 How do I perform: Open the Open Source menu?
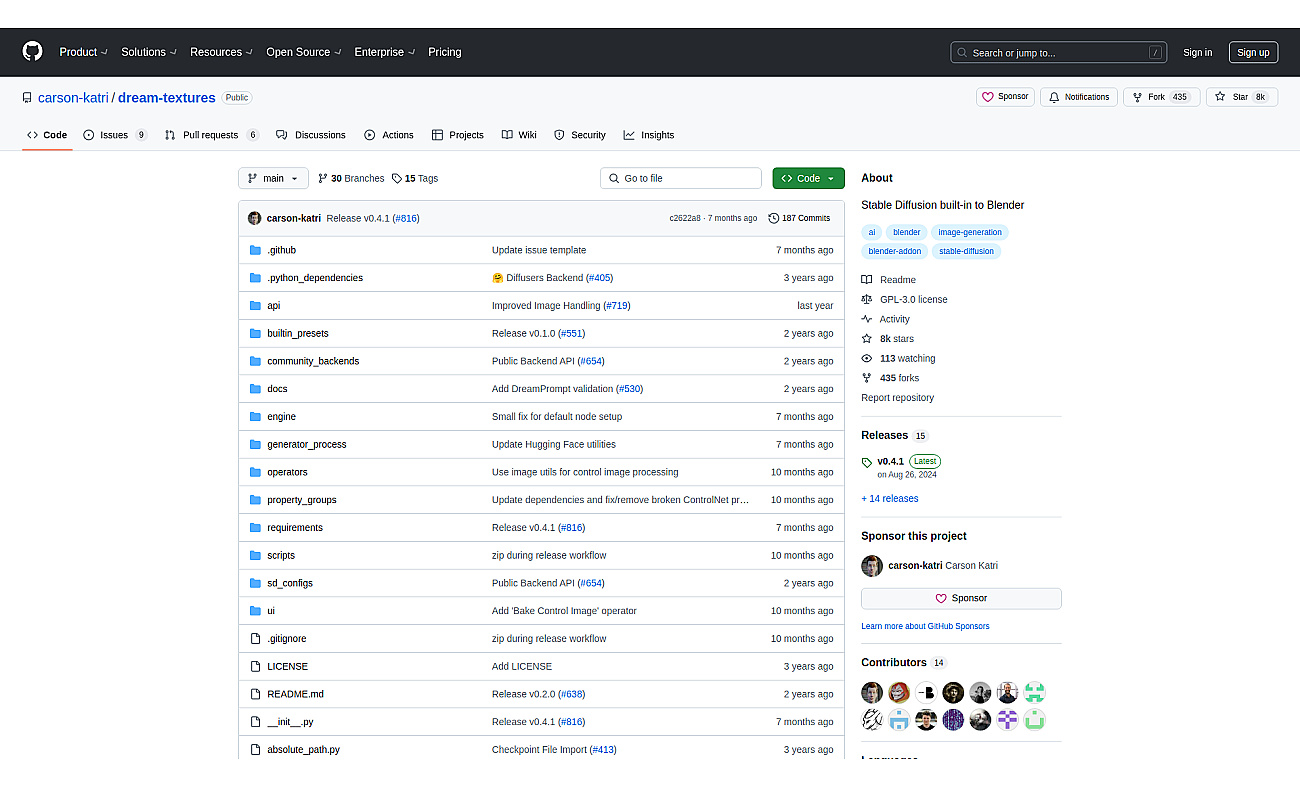pos(304,52)
